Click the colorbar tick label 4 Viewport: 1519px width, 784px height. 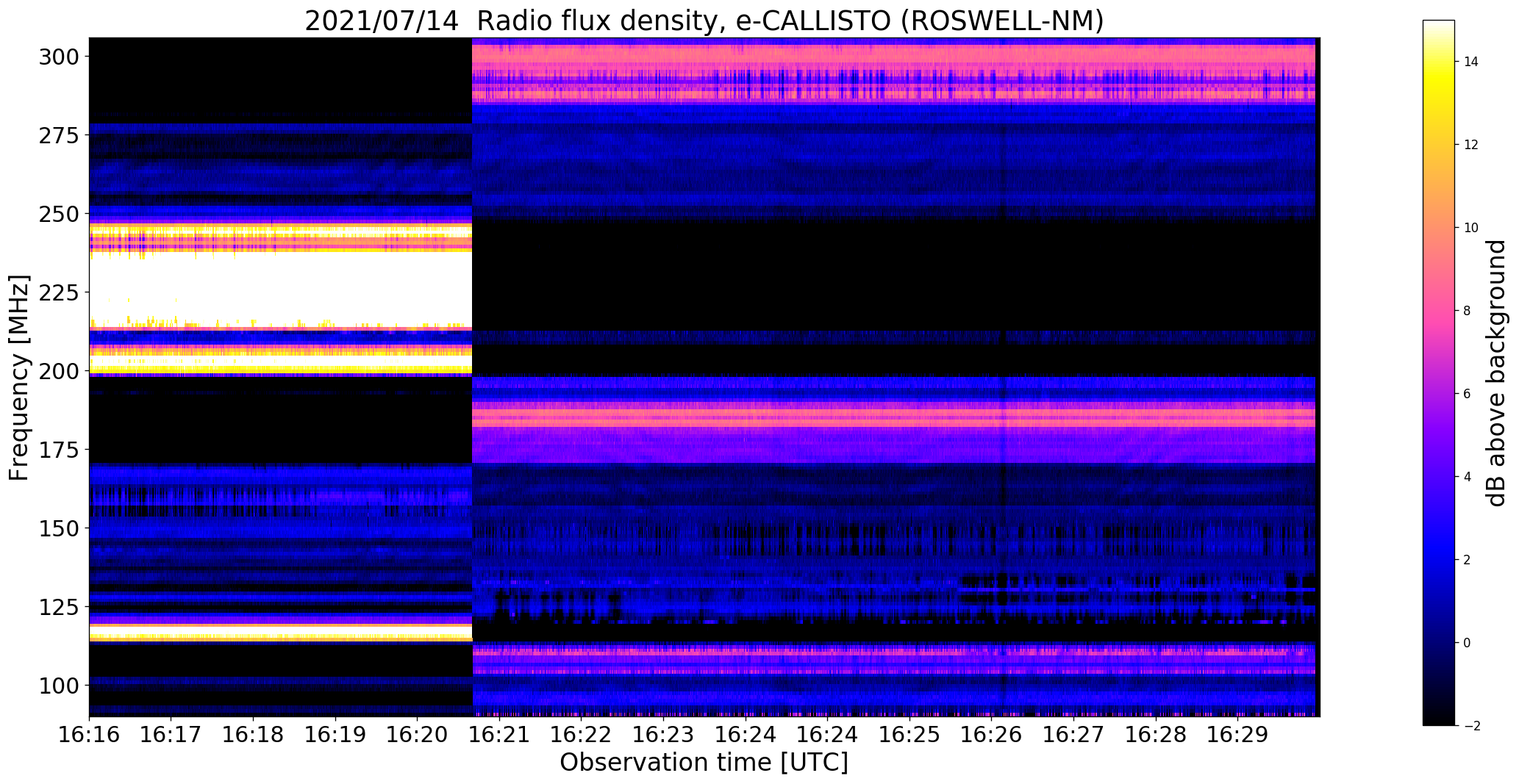(x=1467, y=477)
